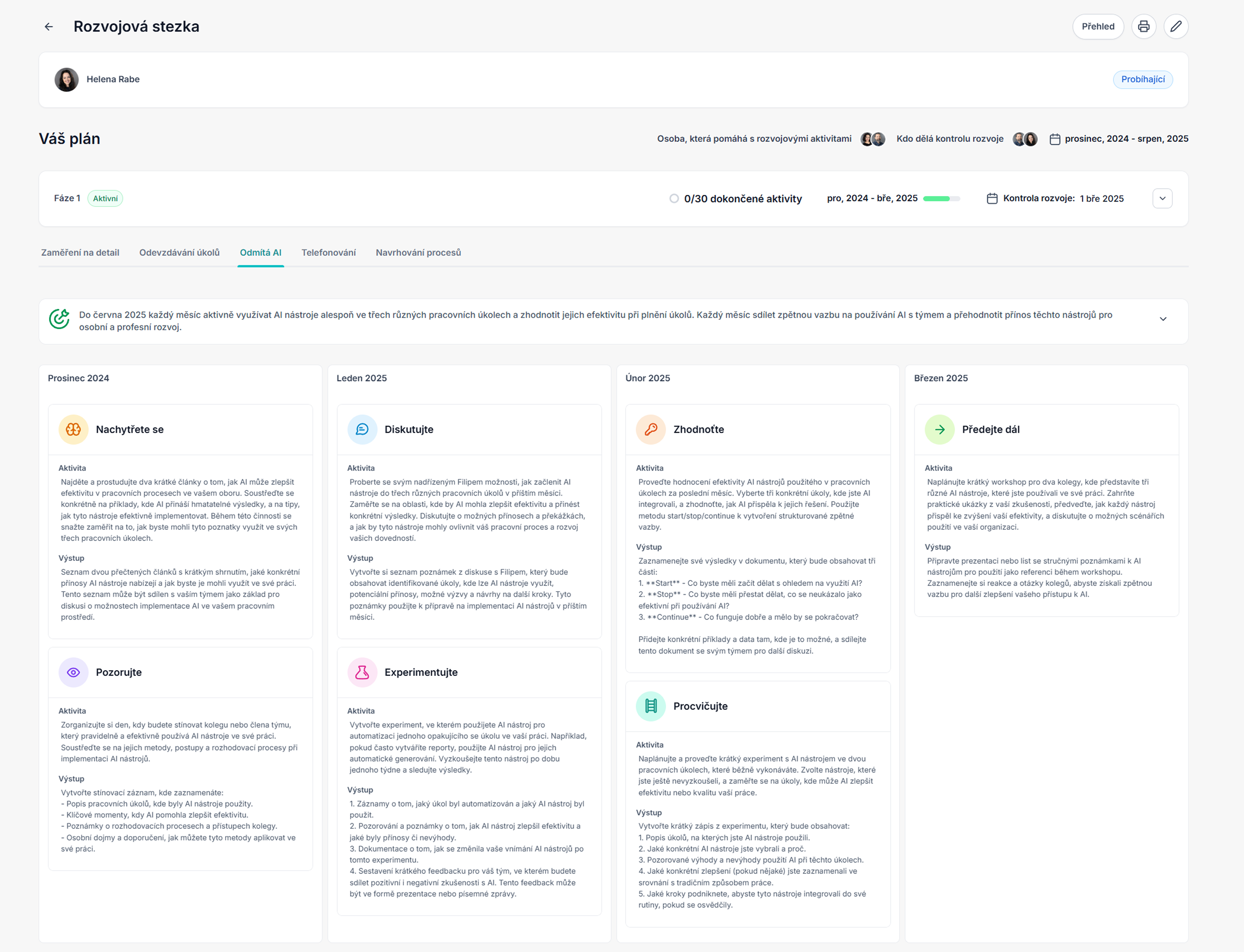Click the arrow icon on Předejte dál

939,429
